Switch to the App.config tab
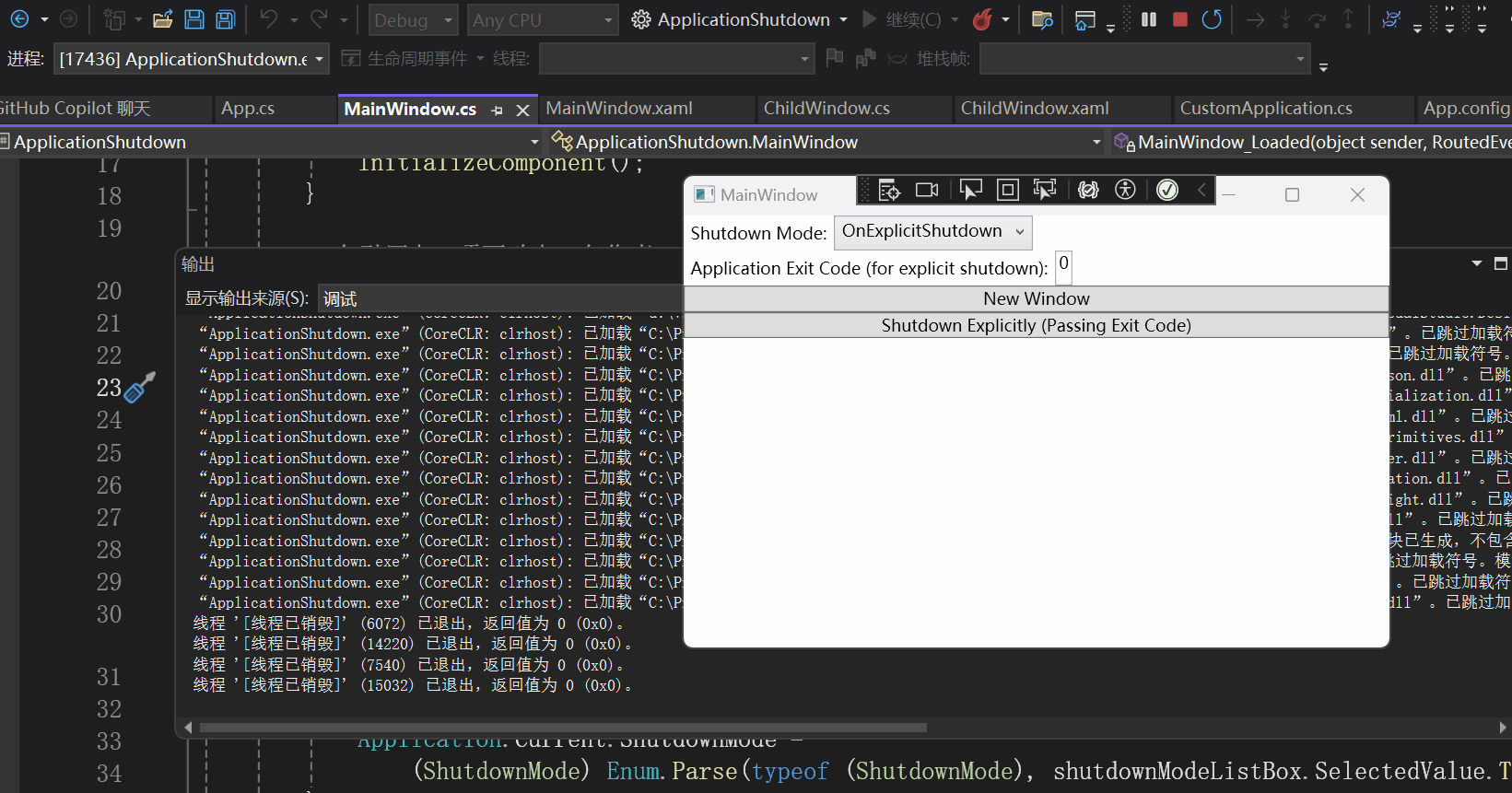Image resolution: width=1512 pixels, height=793 pixels. point(1466,109)
